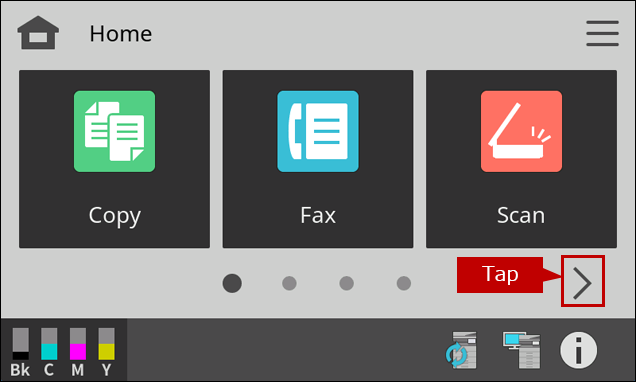Jump to the fourth page dot
Image resolution: width=636 pixels, height=382 pixels.
[404, 283]
